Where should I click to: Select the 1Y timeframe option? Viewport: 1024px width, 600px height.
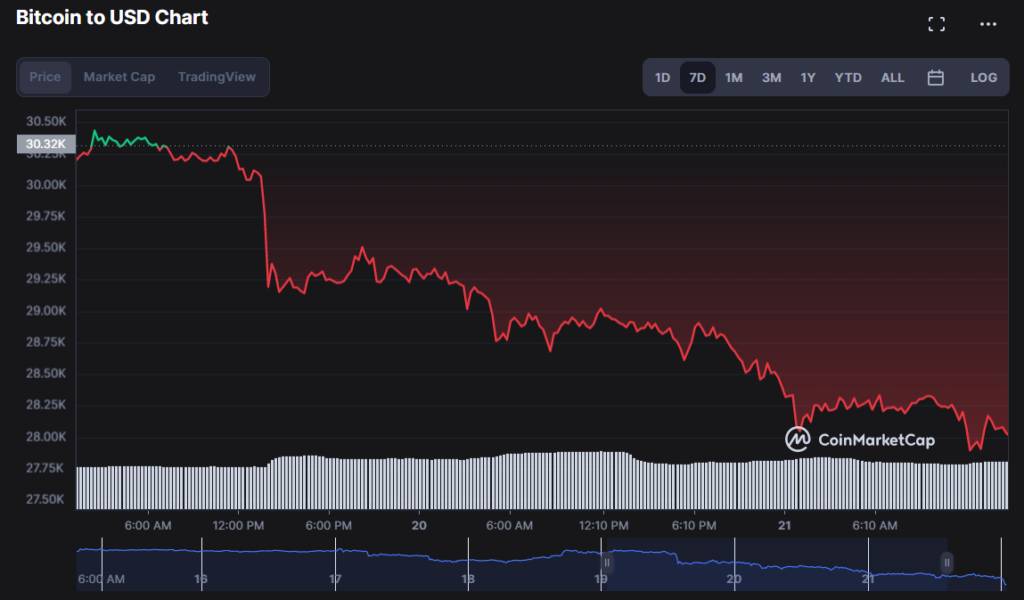coord(808,77)
